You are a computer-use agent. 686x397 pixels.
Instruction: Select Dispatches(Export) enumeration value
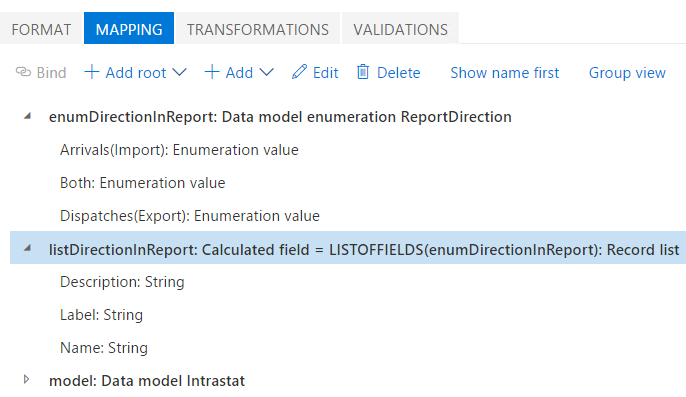pyautogui.click(x=189, y=216)
